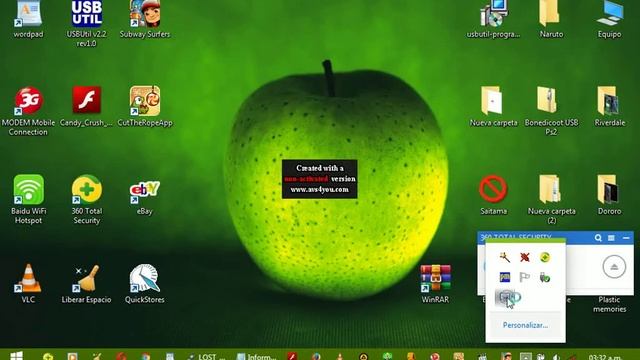Launch 360 Total Security desktop shortcut
This screenshot has height=360, width=640.
click(x=86, y=199)
